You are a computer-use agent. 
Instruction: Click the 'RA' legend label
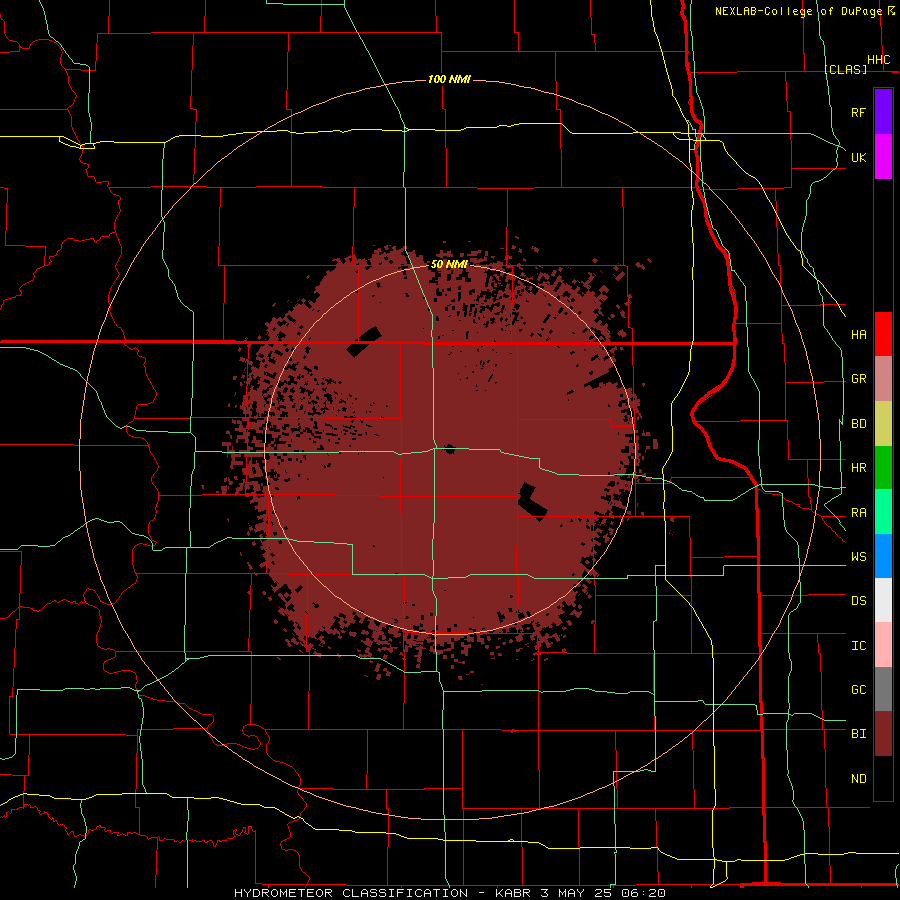tap(858, 513)
